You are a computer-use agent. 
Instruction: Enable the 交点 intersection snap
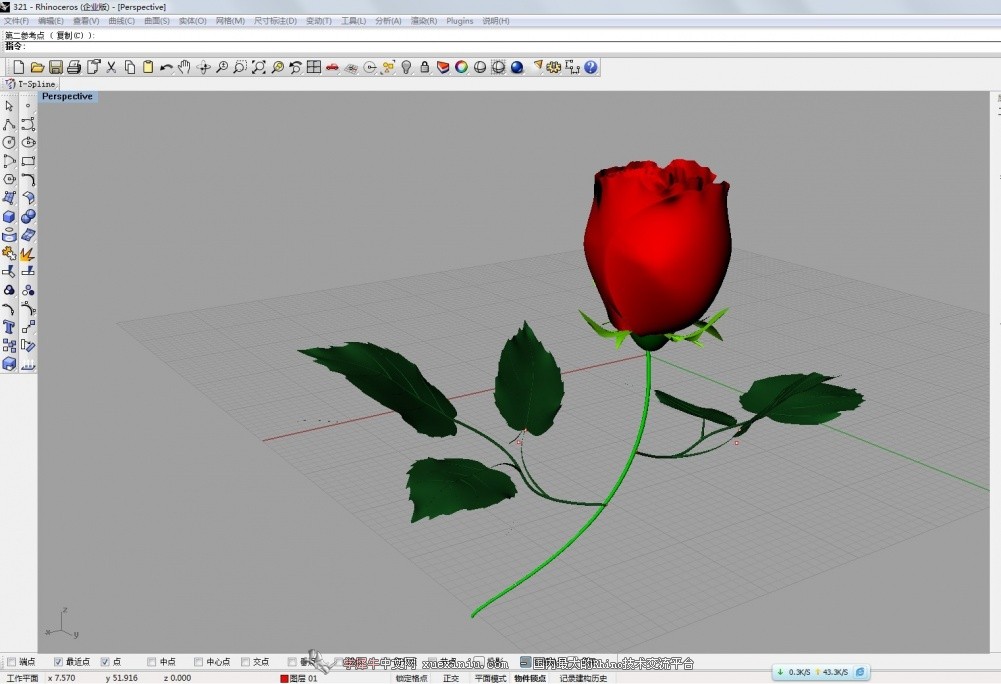coord(246,662)
